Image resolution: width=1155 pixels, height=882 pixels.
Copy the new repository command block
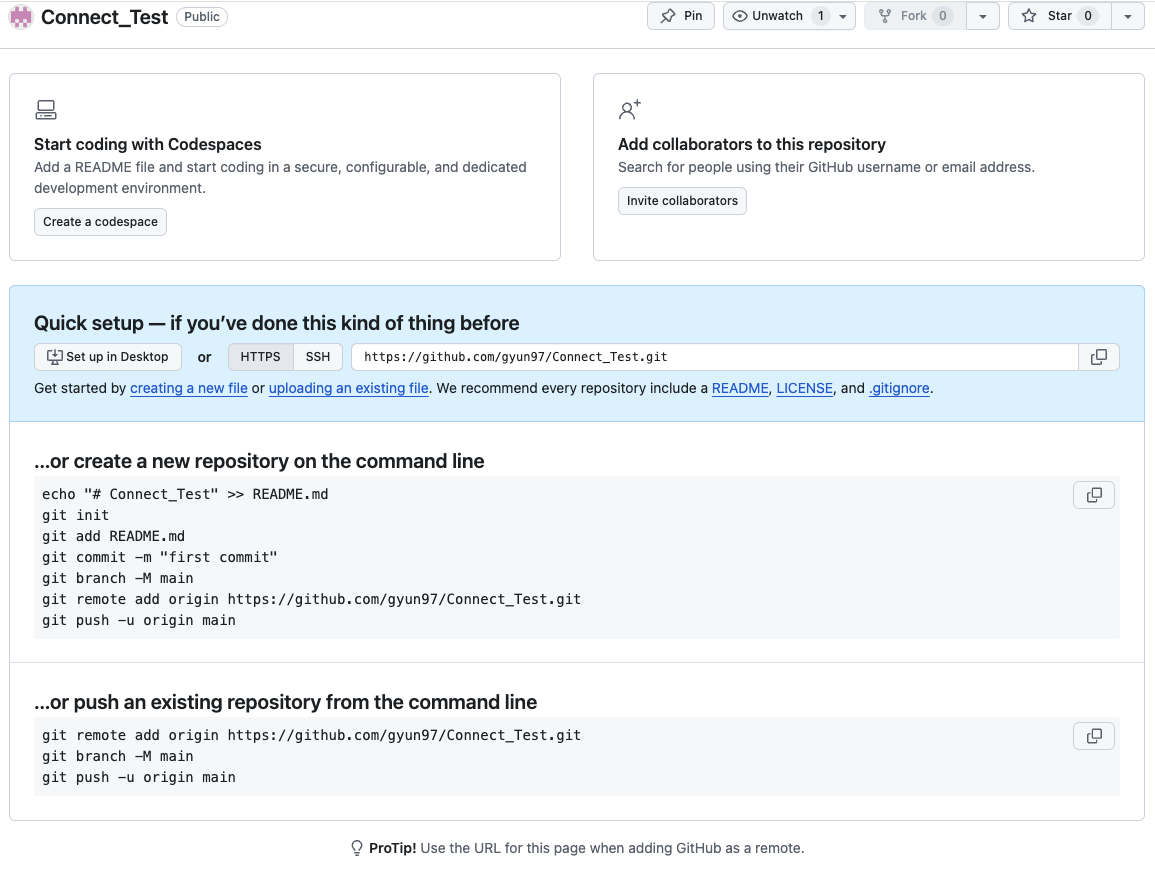click(x=1093, y=495)
